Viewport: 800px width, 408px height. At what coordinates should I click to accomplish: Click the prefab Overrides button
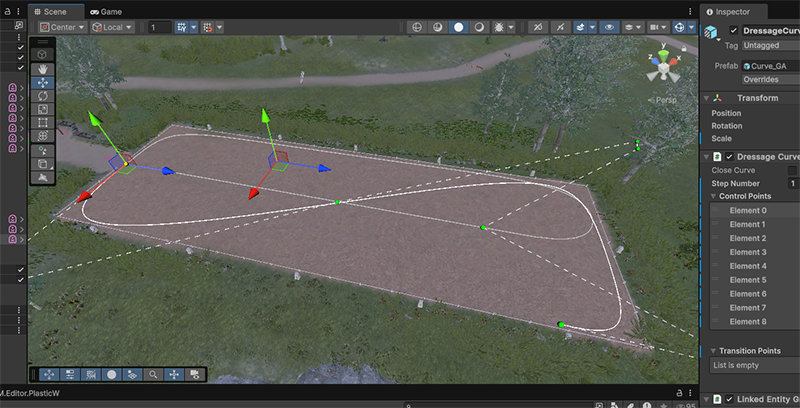click(x=768, y=79)
